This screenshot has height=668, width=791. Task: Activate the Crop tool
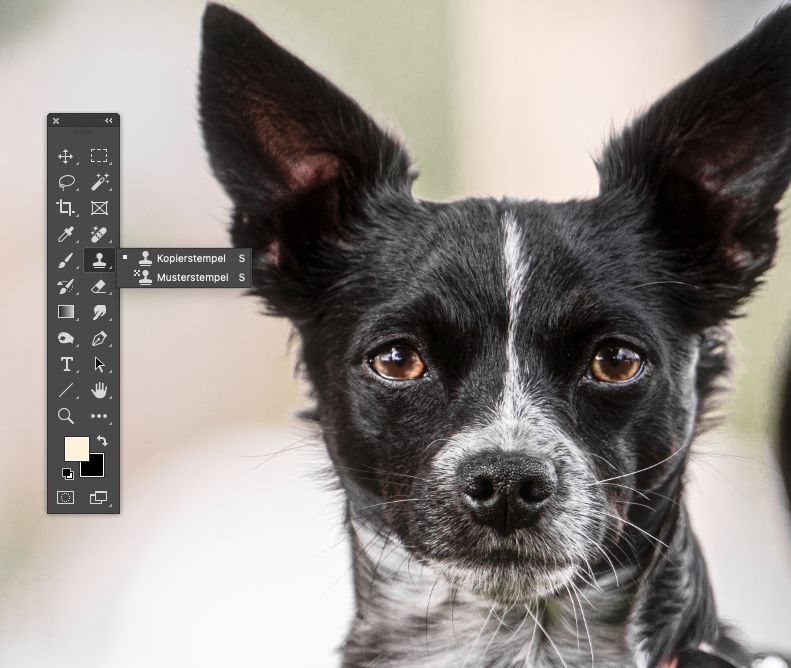point(66,208)
